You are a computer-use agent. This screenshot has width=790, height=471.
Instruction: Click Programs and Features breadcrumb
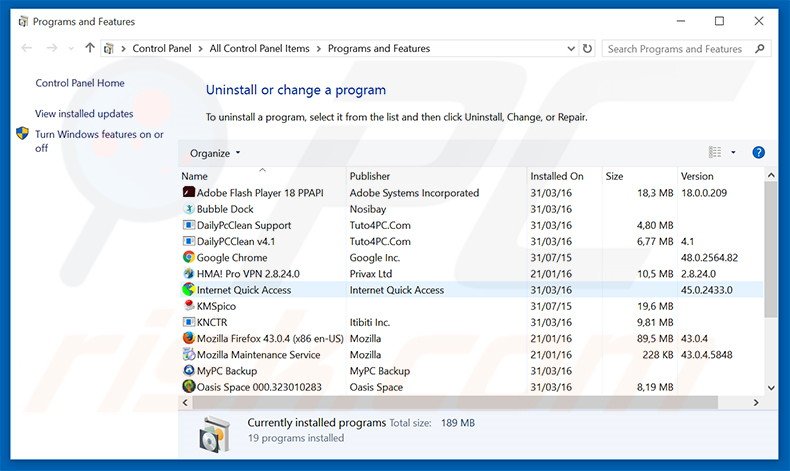click(379, 49)
